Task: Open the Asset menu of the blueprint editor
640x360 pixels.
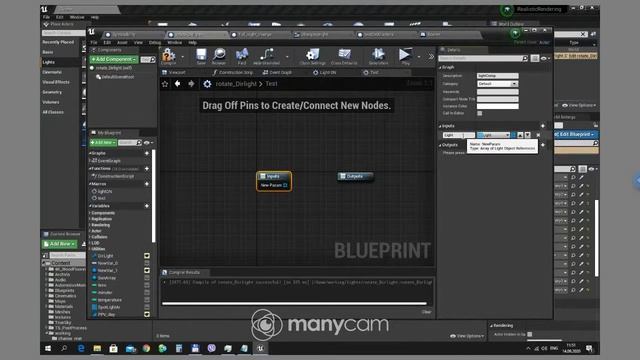Action: pyautogui.click(x=122, y=42)
